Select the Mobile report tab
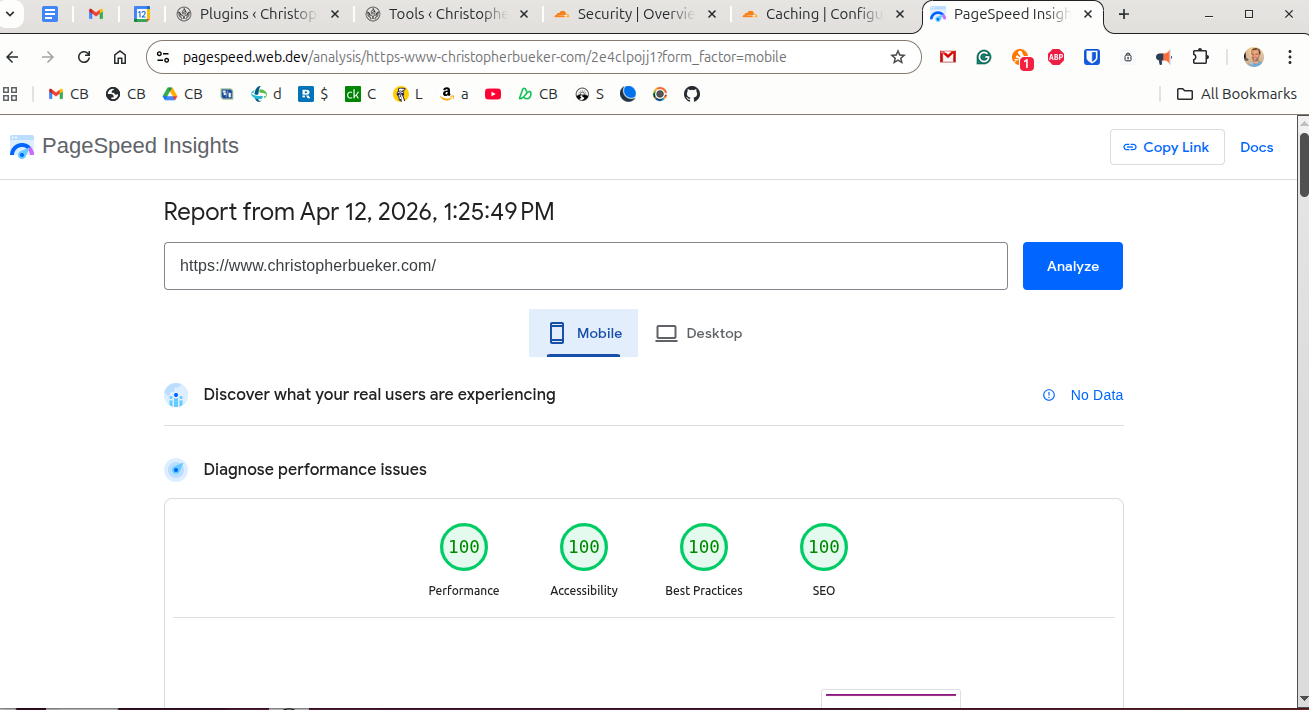This screenshot has height=710, width=1309. point(584,333)
